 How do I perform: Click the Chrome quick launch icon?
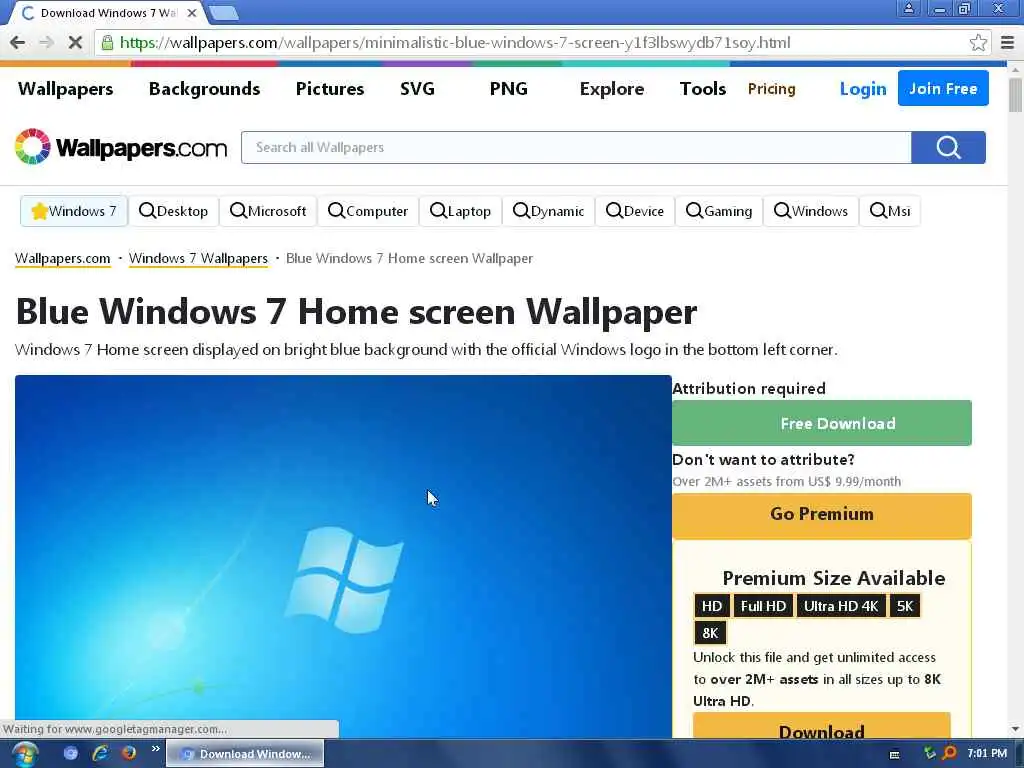71,753
